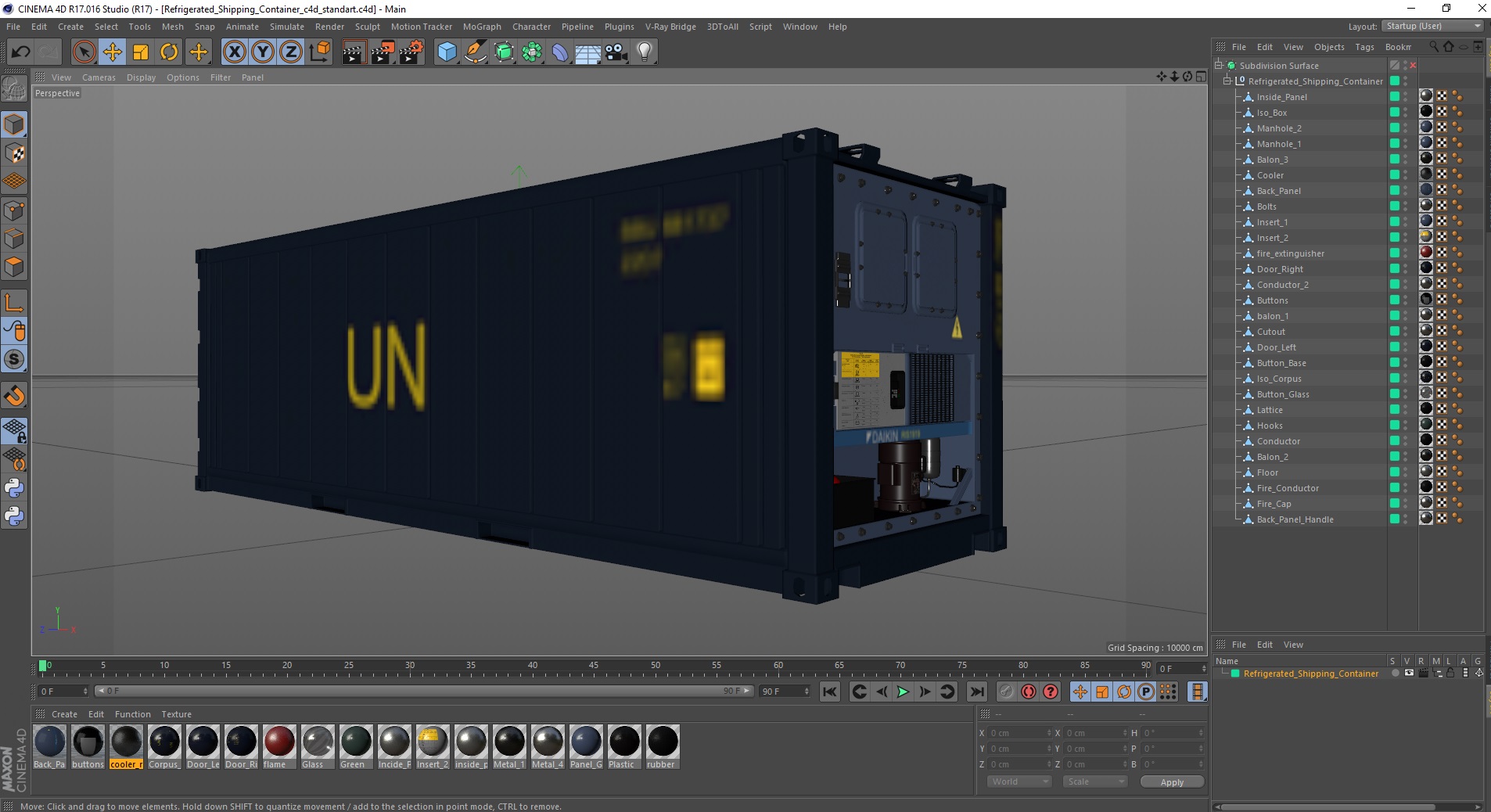
Task: Toggle visibility dots of Lattice object
Action: [1406, 410]
